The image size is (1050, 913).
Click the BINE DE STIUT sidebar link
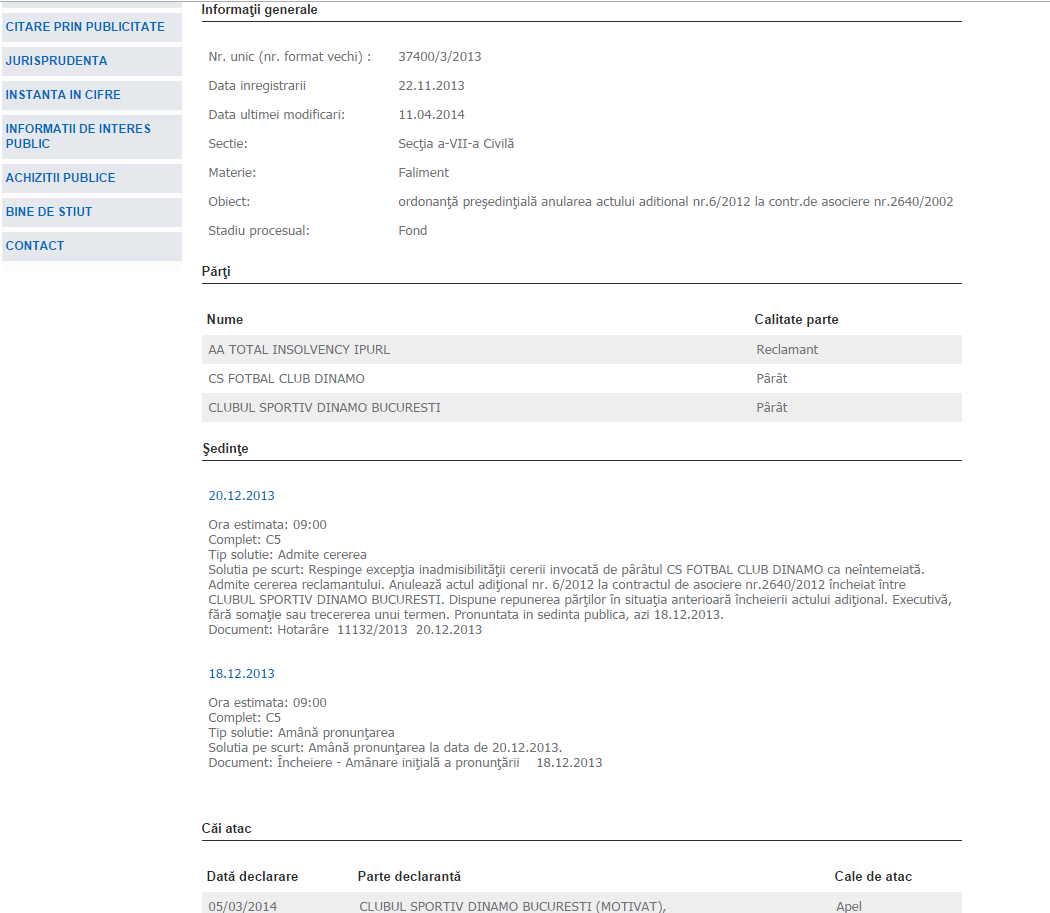49,212
